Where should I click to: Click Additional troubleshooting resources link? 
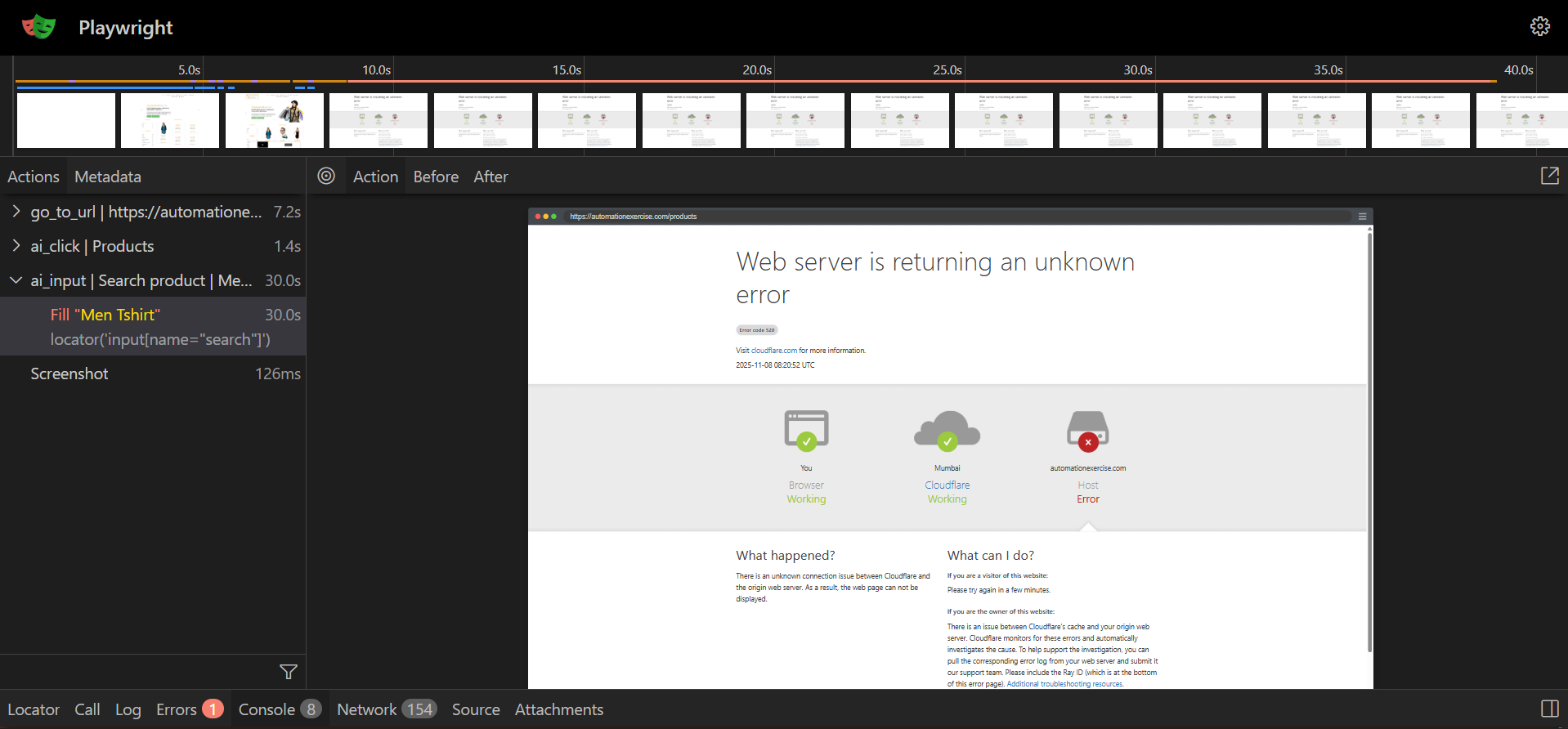(1065, 684)
